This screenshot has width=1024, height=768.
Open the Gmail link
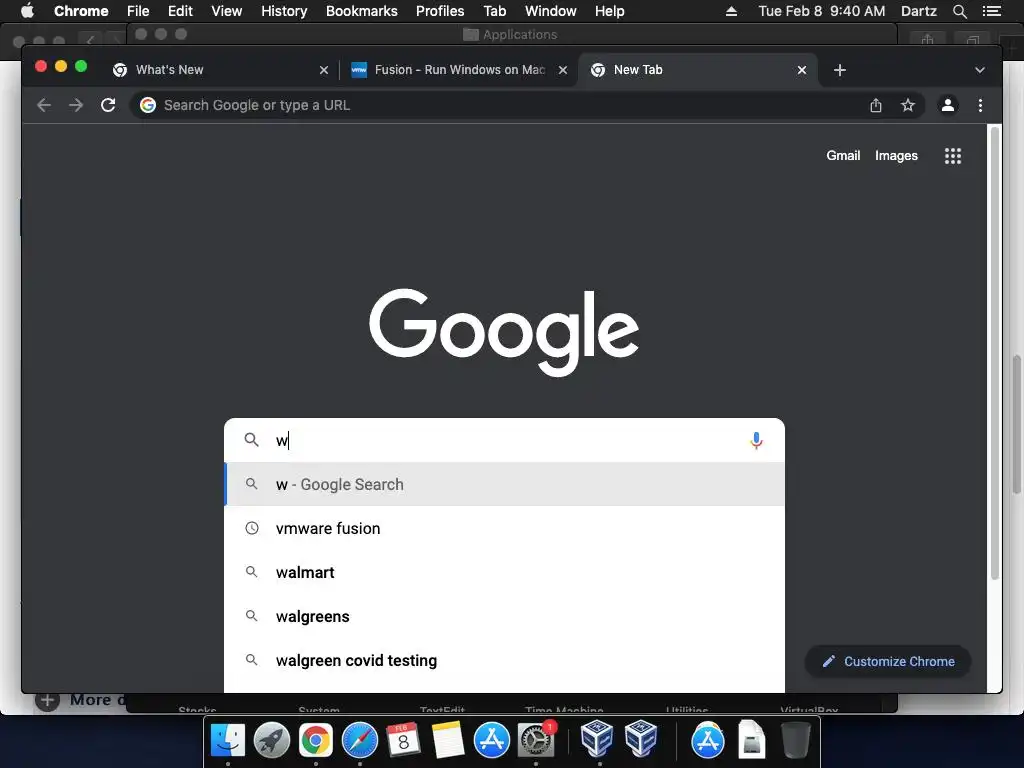click(x=843, y=155)
